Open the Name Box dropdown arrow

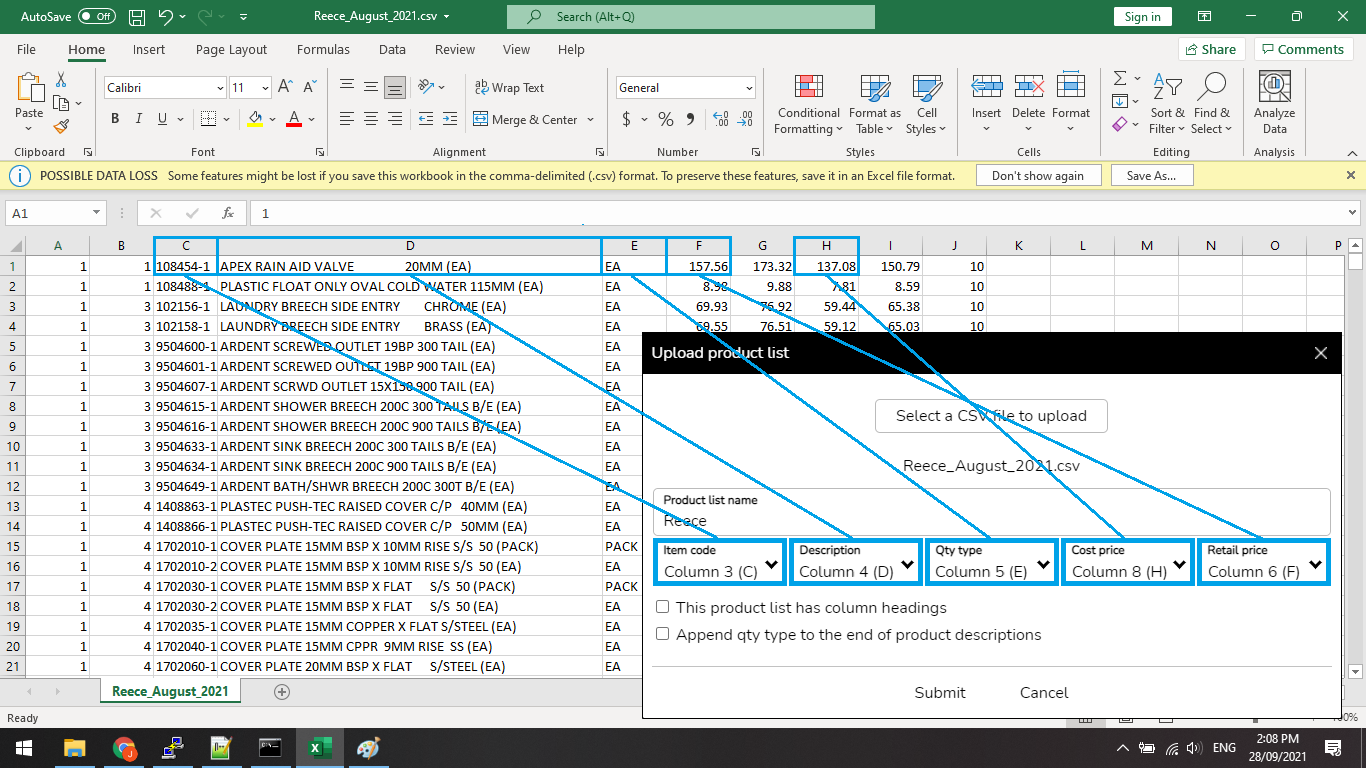tap(97, 213)
